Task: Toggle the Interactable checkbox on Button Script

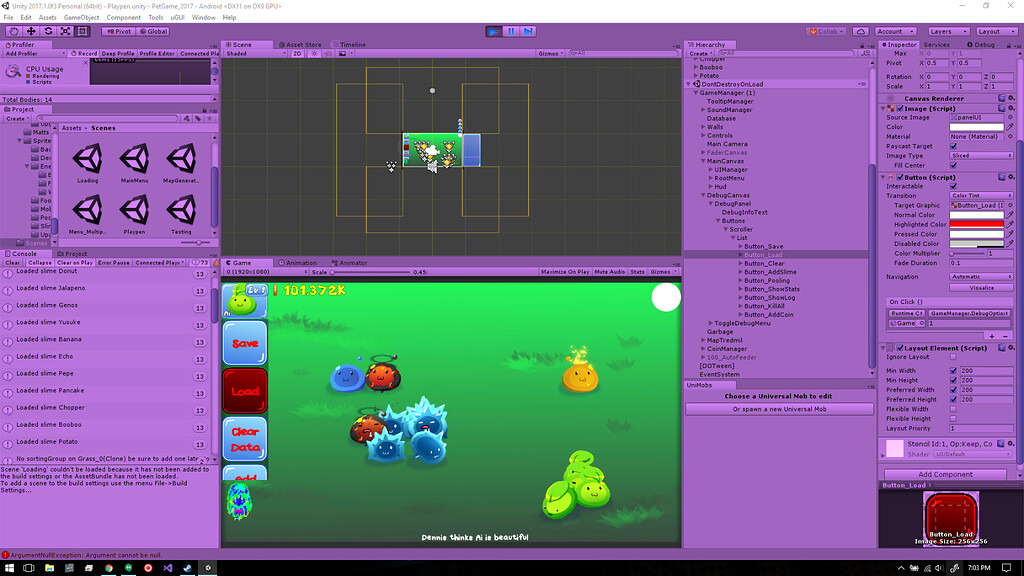Action: pyautogui.click(x=954, y=186)
